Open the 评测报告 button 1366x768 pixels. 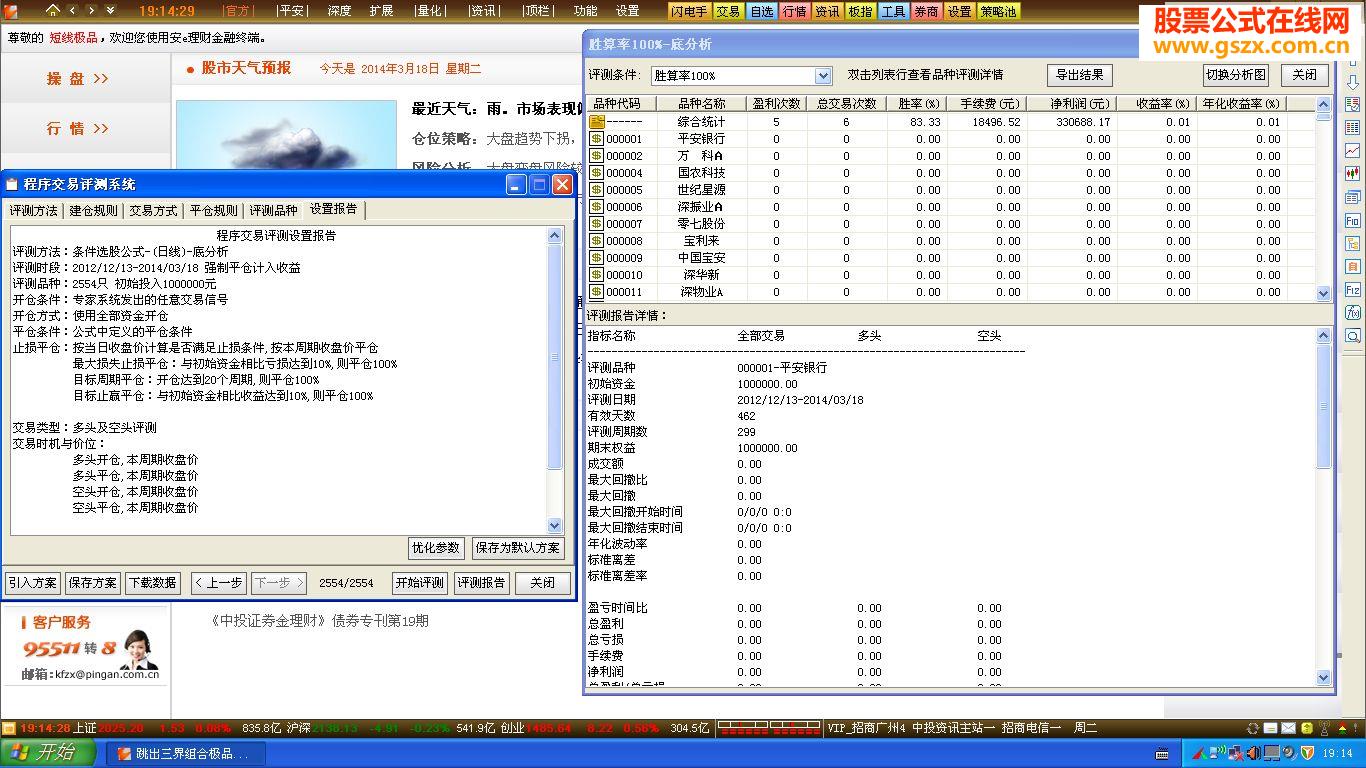[482, 583]
